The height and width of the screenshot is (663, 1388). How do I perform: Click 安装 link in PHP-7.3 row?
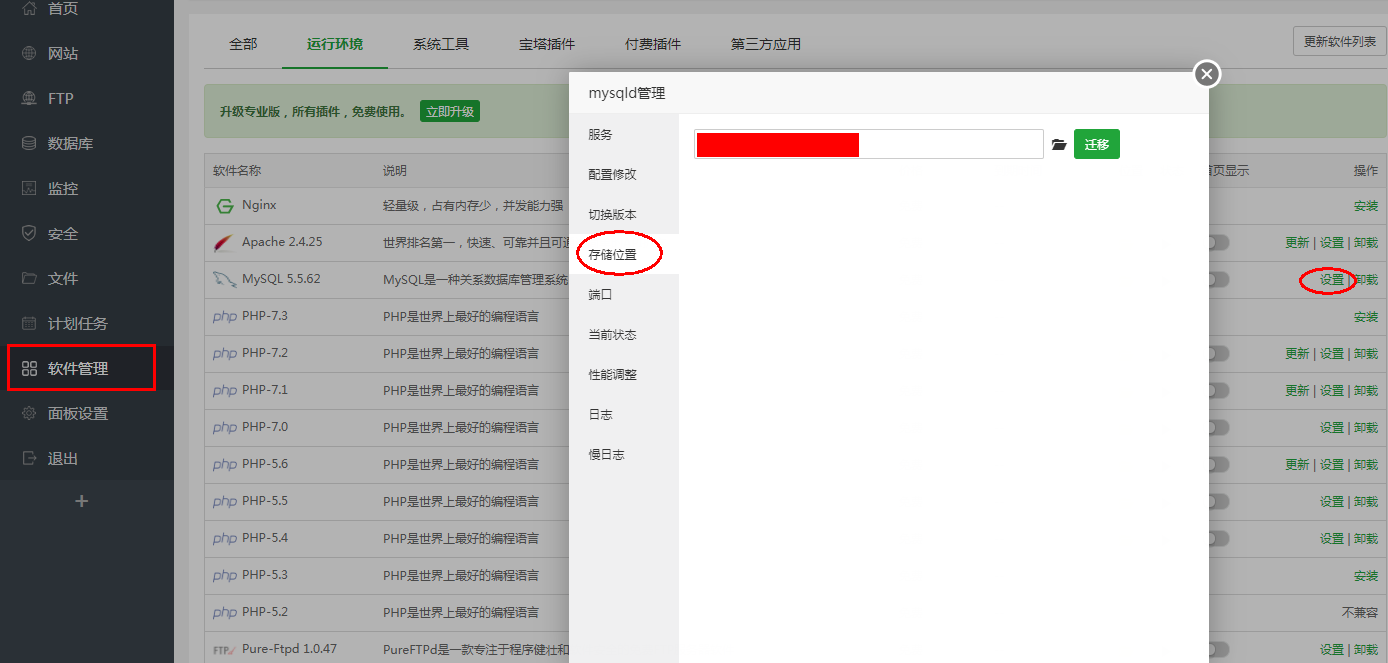point(1366,317)
